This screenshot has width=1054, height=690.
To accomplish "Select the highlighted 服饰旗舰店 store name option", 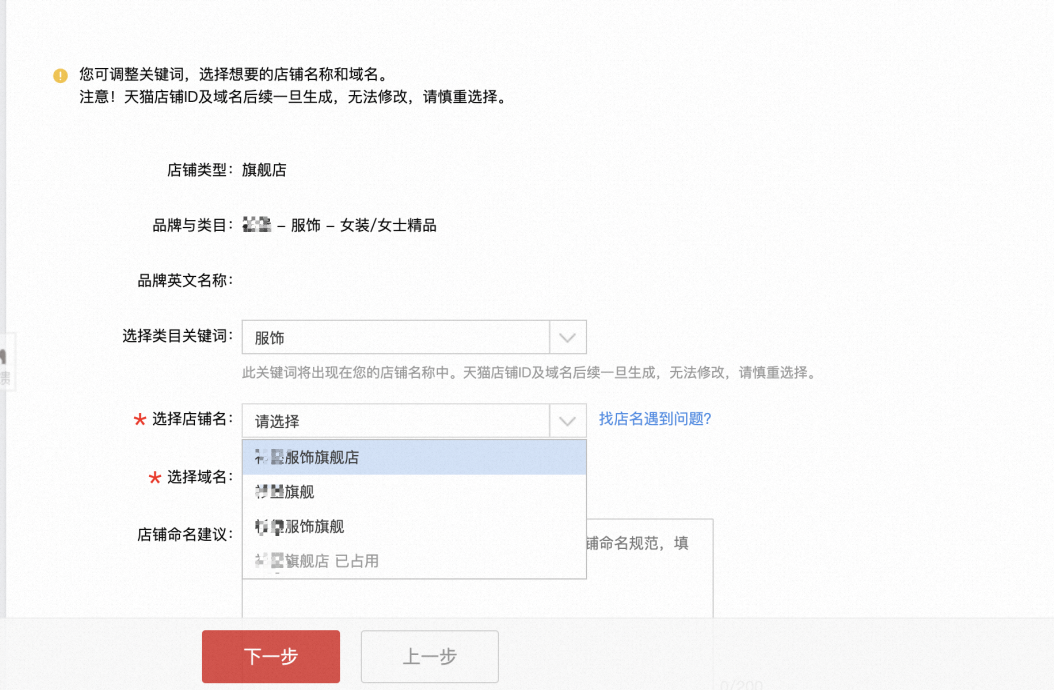I will tap(330, 457).
